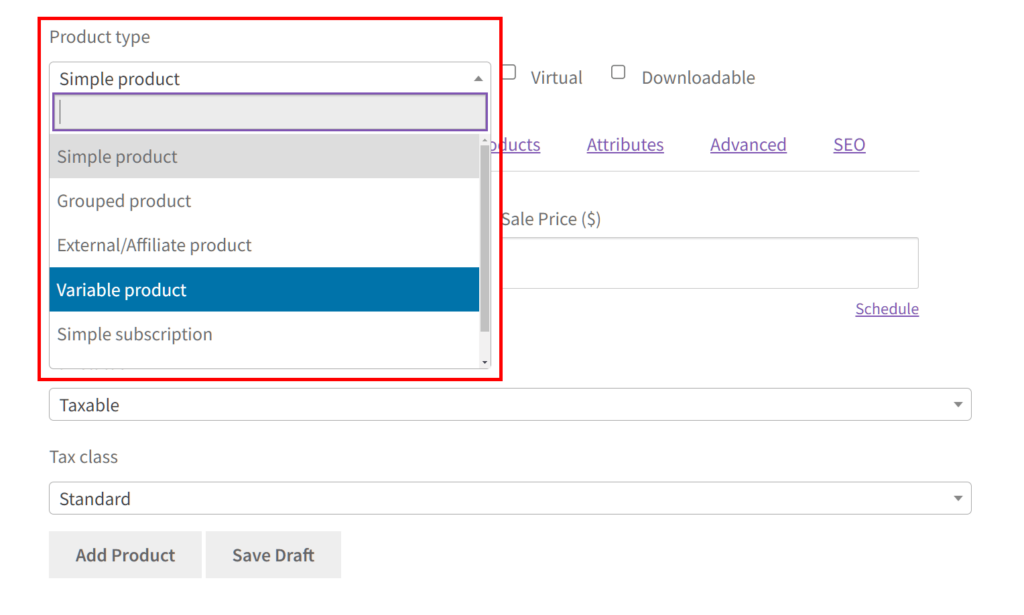Screen dimensions: 1024x615
Task: Click the Schedule link
Action: [x=886, y=309]
